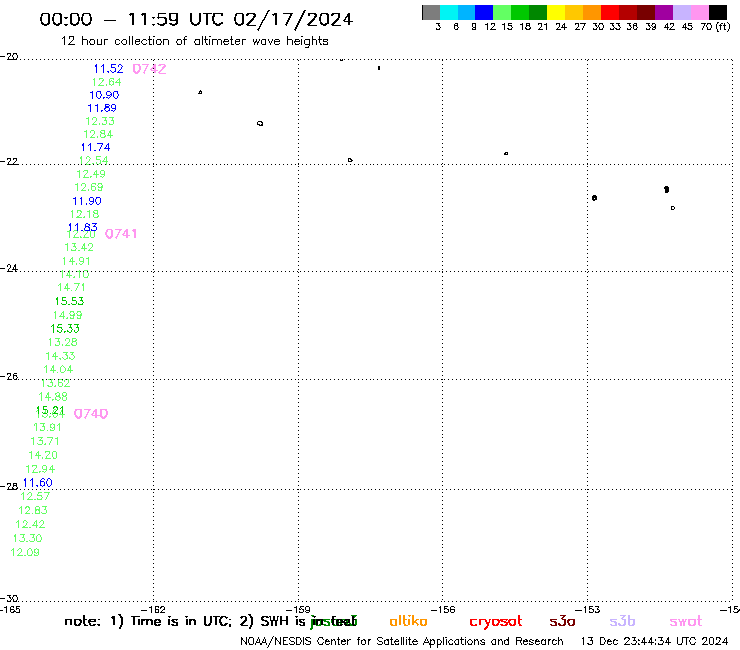
Task: Select the dark green value 15.53
Action: click(x=69, y=301)
